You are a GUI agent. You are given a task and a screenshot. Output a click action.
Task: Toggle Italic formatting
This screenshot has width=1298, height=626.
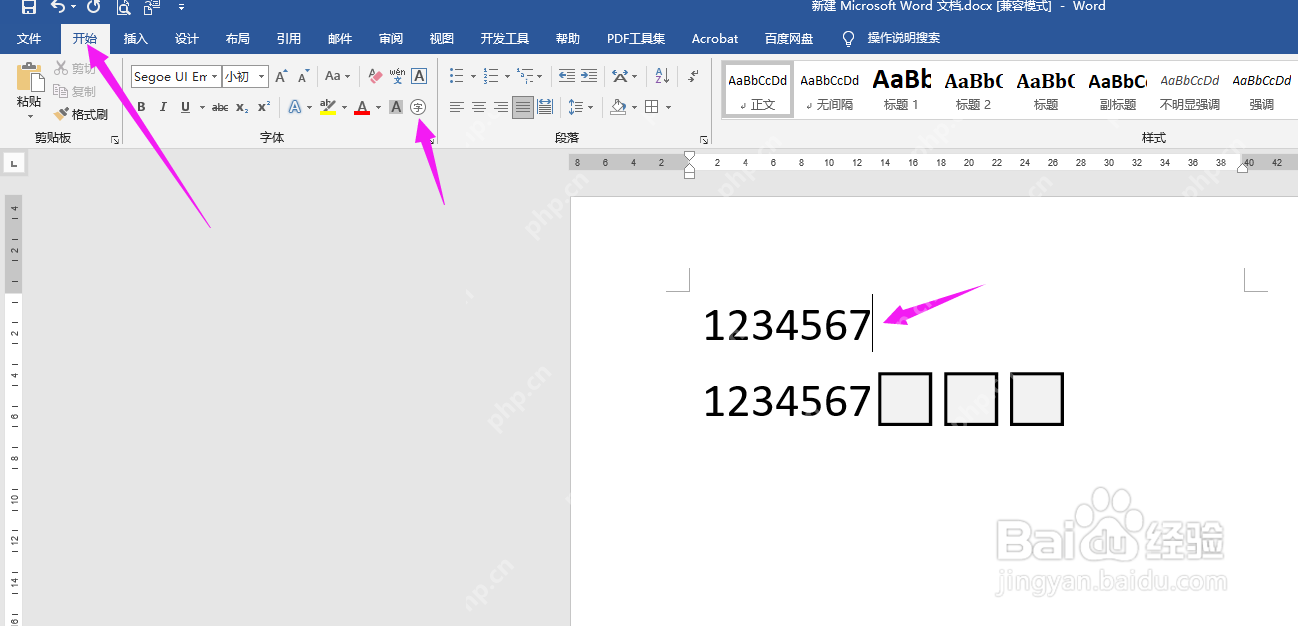163,107
